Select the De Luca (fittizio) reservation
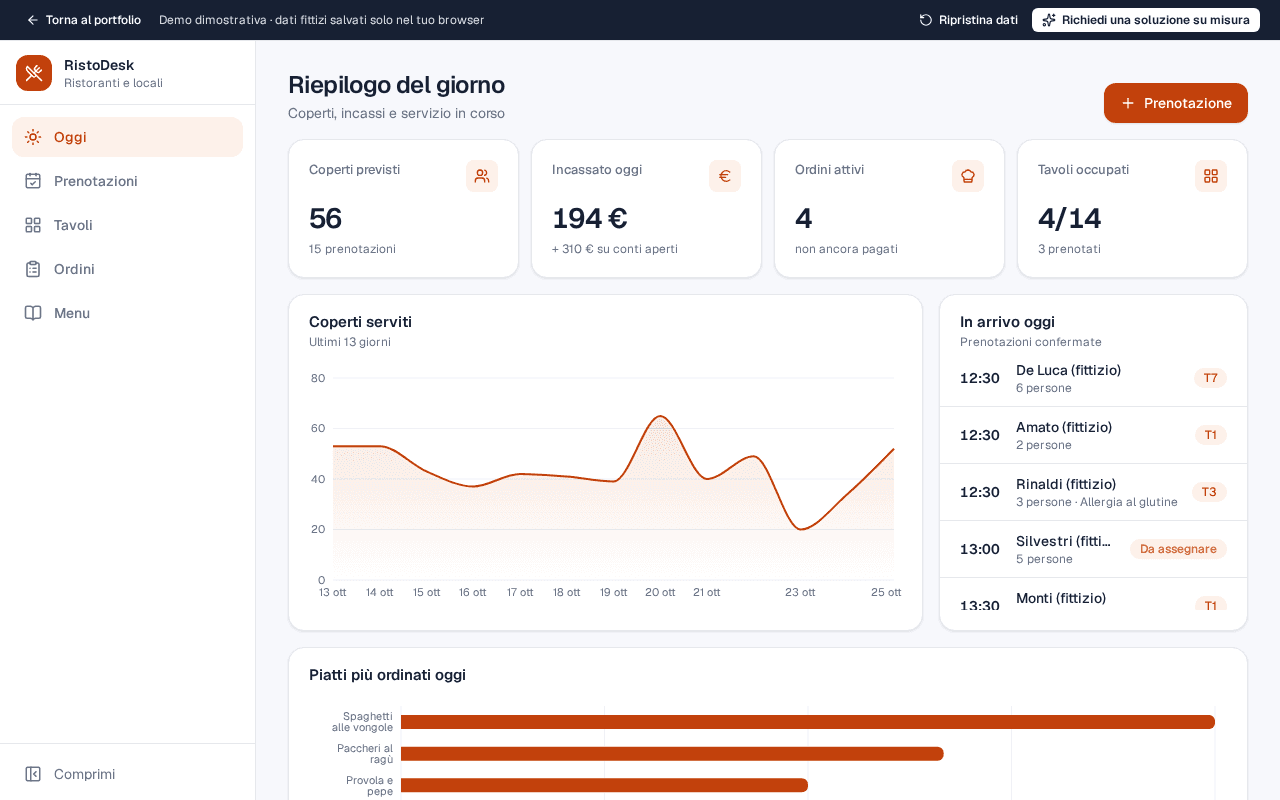The height and width of the screenshot is (800, 1280). [1093, 378]
